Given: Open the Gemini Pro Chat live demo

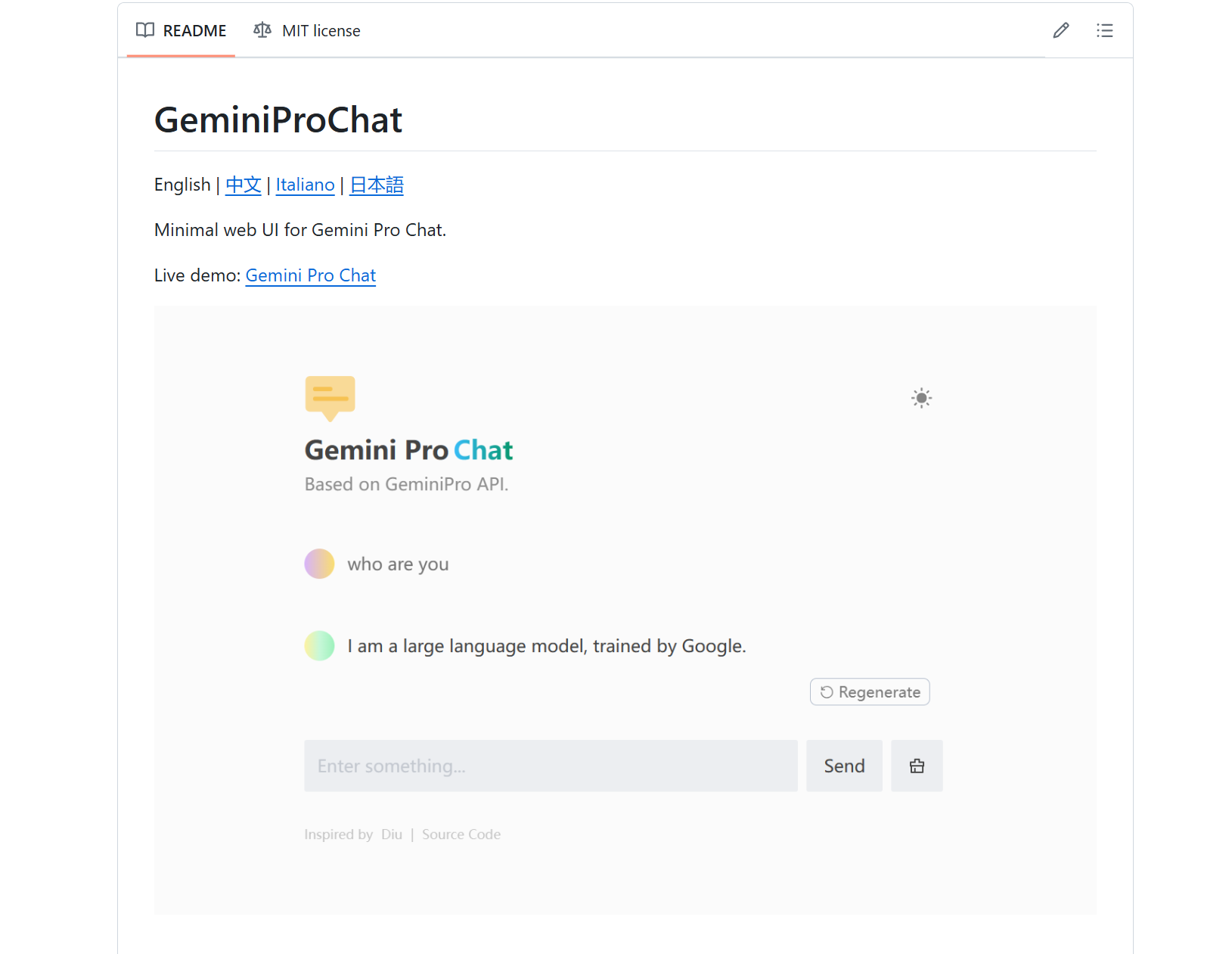Looking at the screenshot, I should coord(310,275).
